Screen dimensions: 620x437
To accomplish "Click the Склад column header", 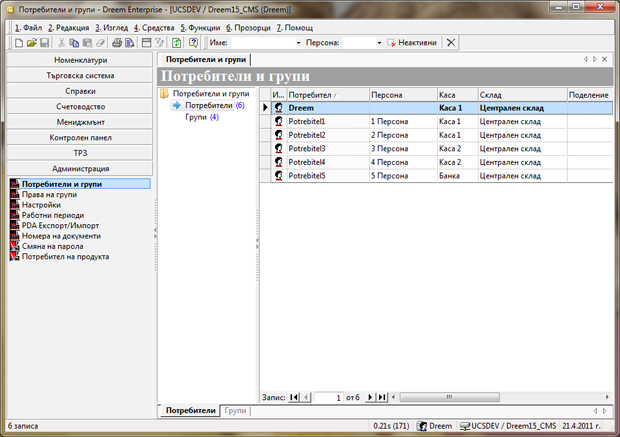I will [522, 95].
